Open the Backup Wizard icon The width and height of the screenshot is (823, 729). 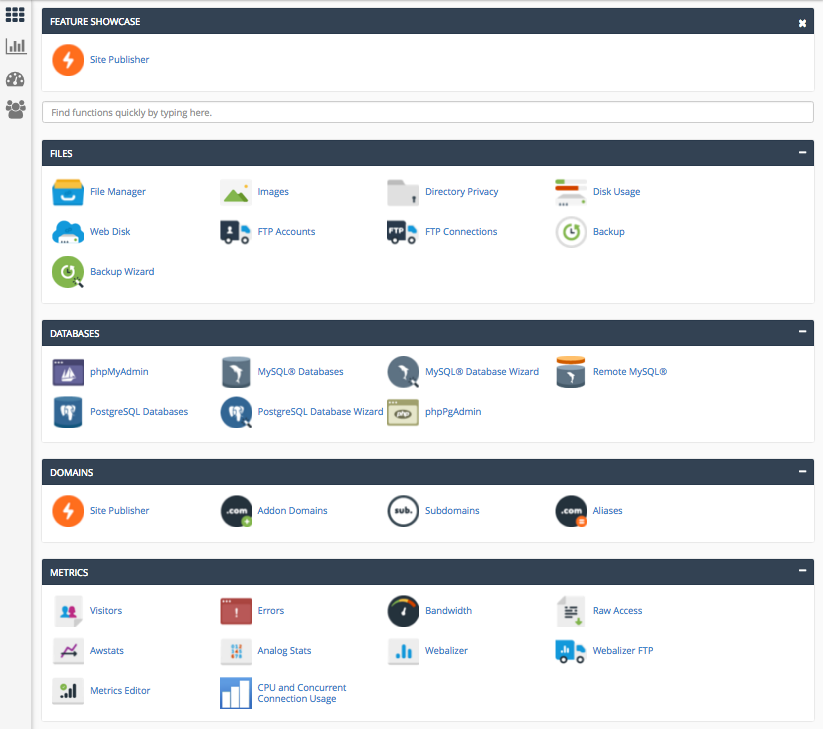pyautogui.click(x=68, y=272)
